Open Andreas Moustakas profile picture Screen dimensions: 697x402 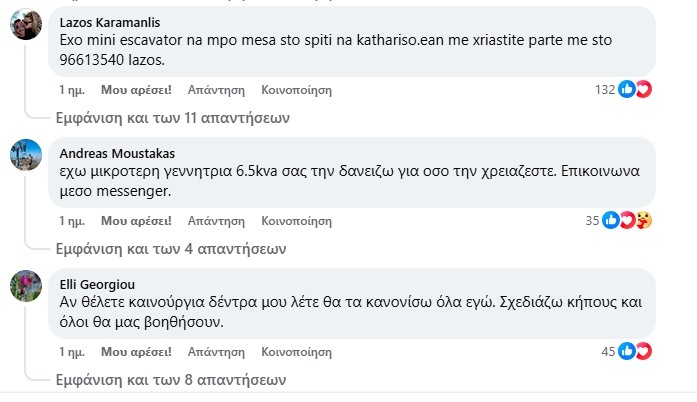[x=26, y=155]
